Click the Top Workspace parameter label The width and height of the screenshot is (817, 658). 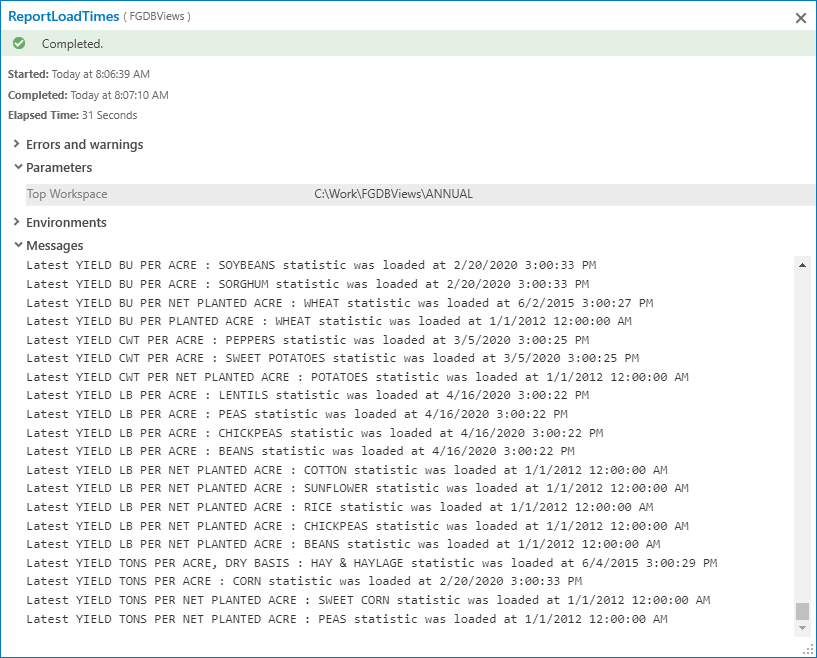67,194
